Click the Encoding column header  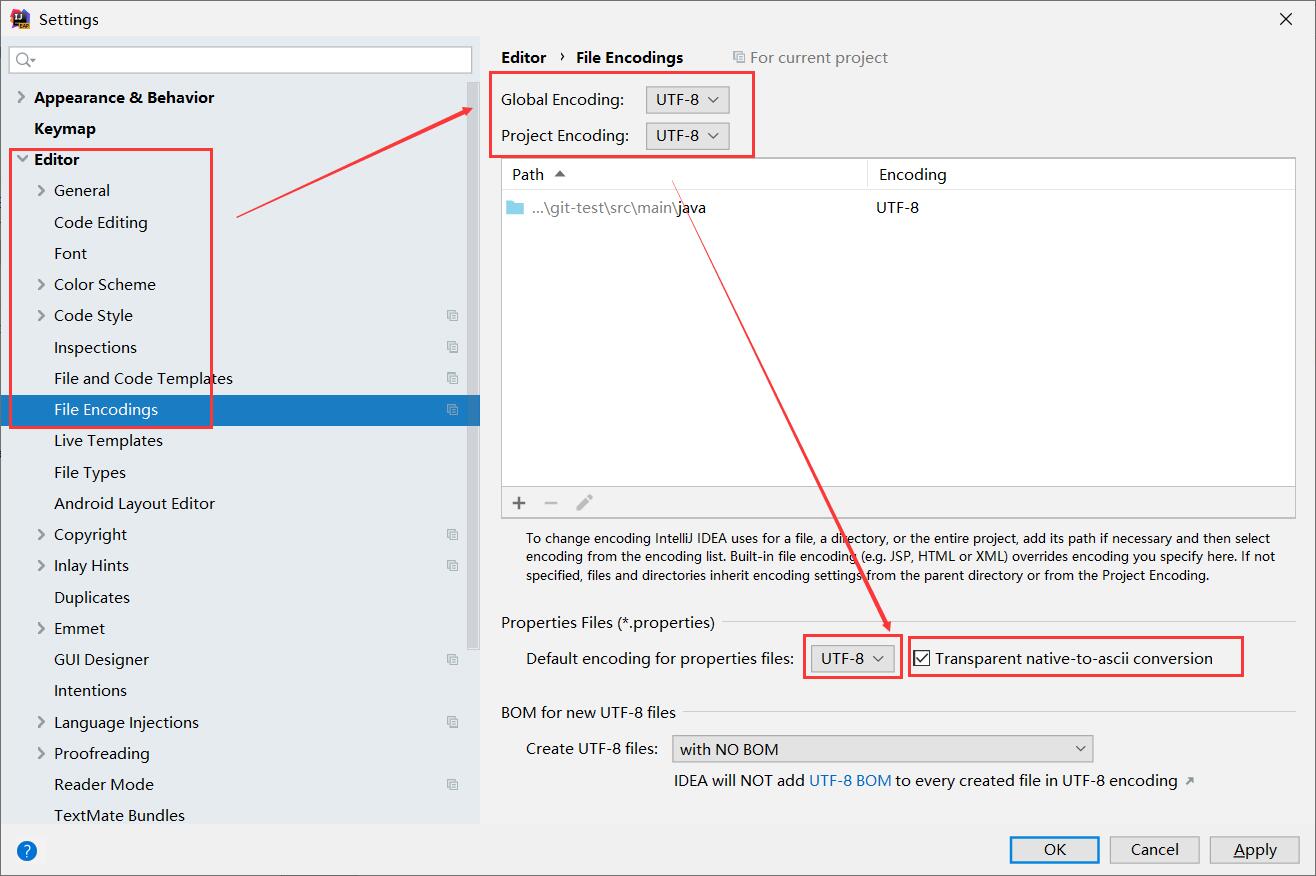(1083, 174)
